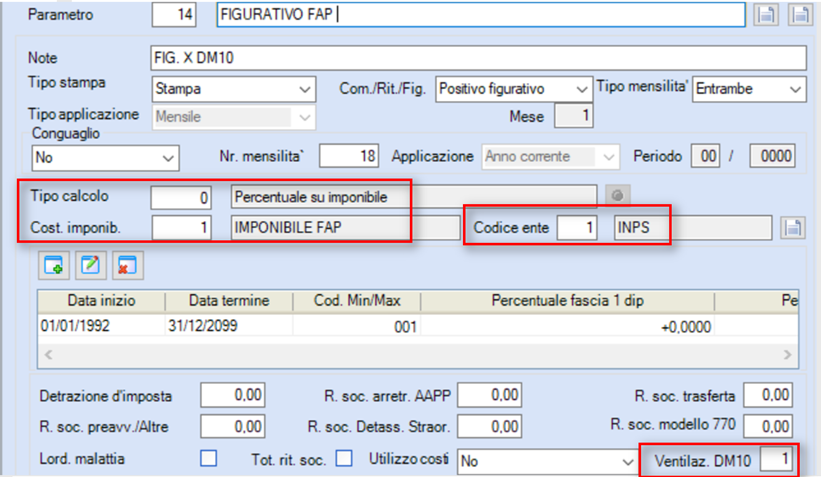The width and height of the screenshot is (821, 477).
Task: Click the Cost. imponib. code field
Action: [x=181, y=228]
